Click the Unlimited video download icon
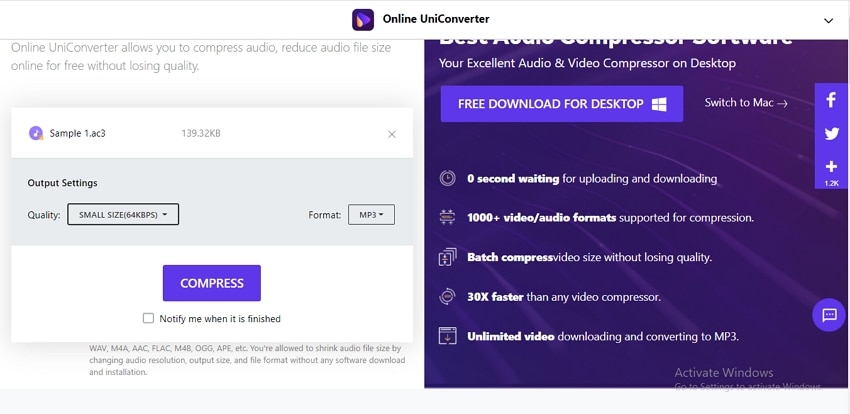This screenshot has height=414, width=850. [447, 336]
